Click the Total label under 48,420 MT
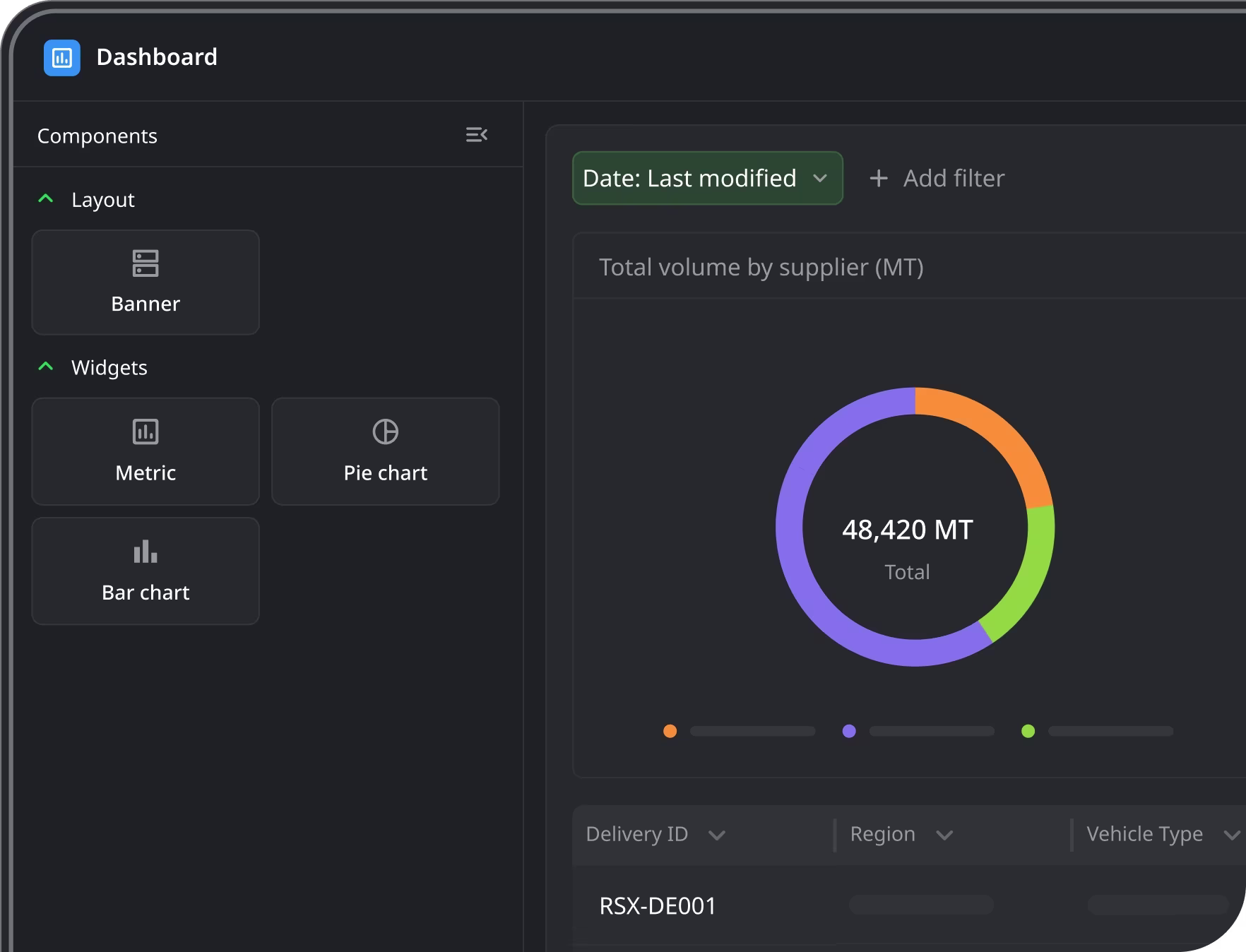This screenshot has width=1246, height=952. click(908, 572)
